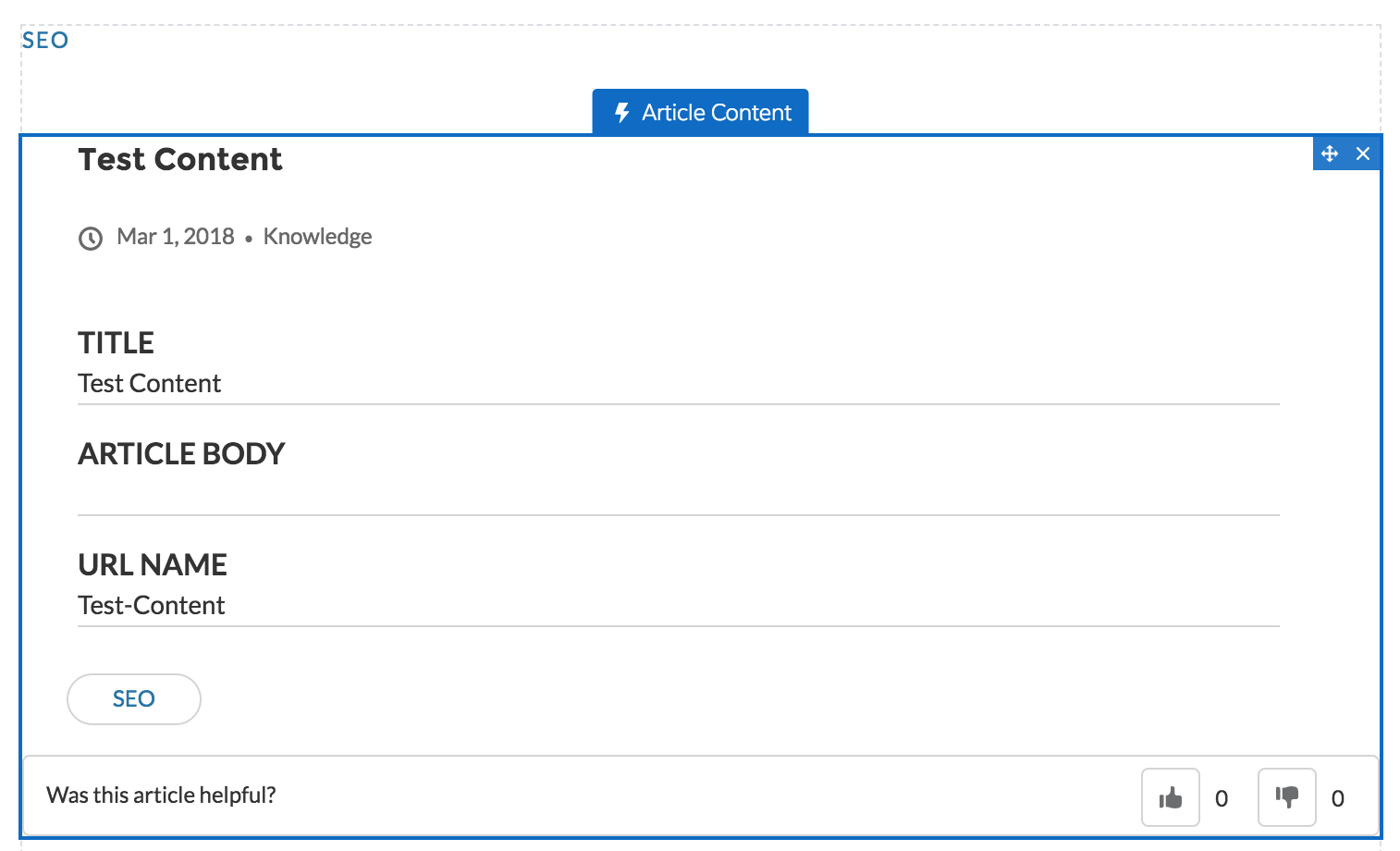The image size is (1400, 851).
Task: Click the SEO text in the top-left corner
Action: click(45, 41)
